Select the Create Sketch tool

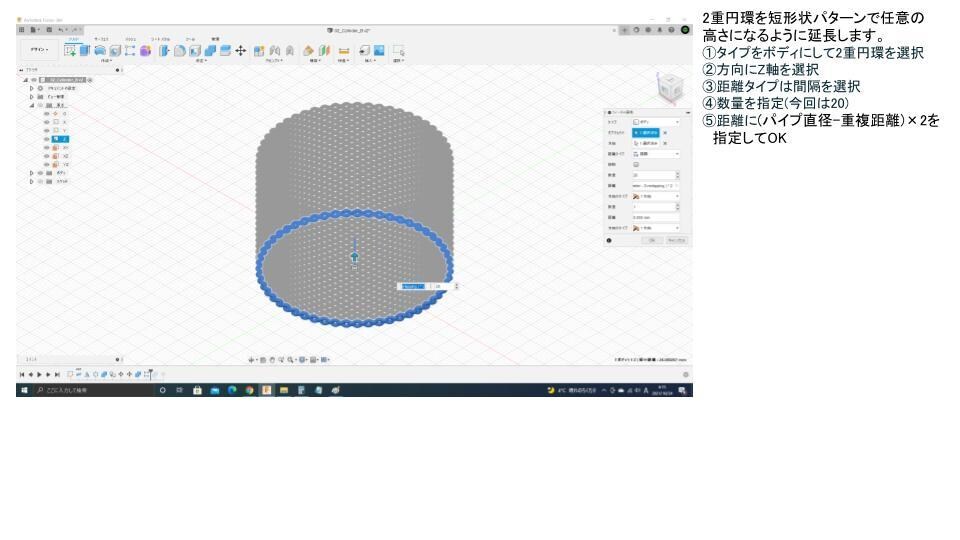[70, 51]
